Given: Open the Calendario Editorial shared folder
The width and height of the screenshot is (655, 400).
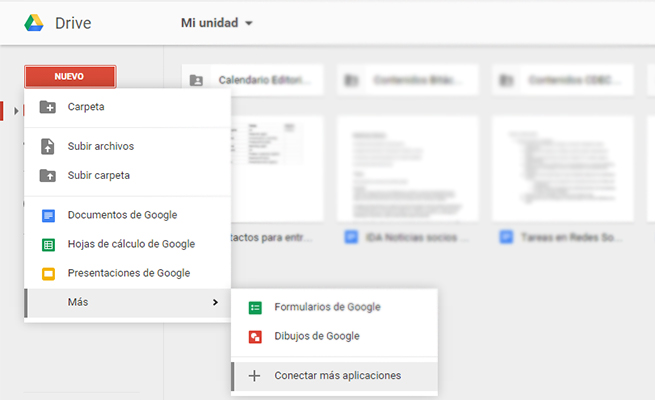Looking at the screenshot, I should [x=252, y=80].
